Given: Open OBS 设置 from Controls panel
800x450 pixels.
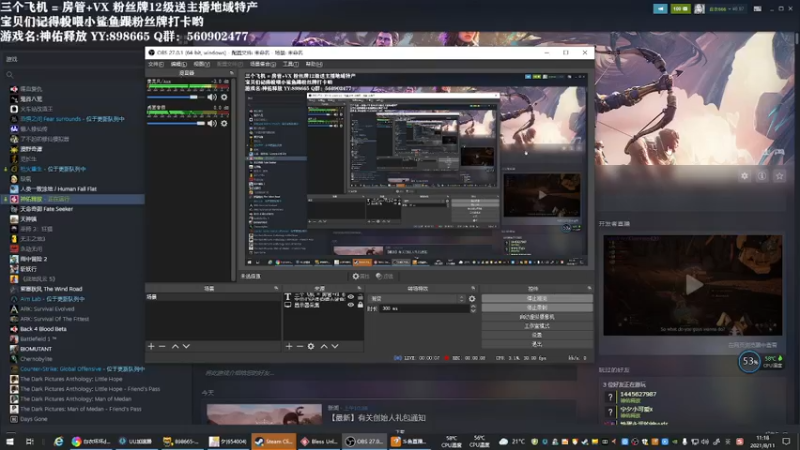Looking at the screenshot, I should (x=537, y=335).
